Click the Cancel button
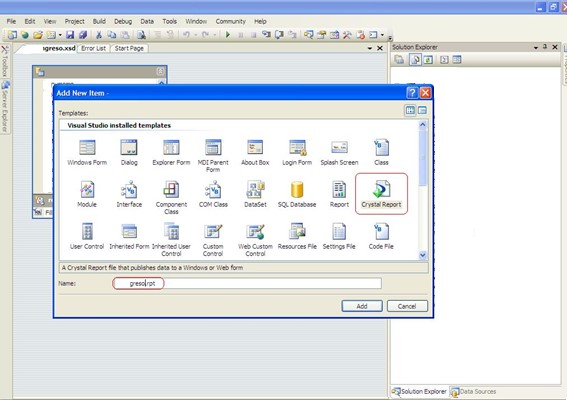This screenshot has height=400, width=567. coord(407,306)
